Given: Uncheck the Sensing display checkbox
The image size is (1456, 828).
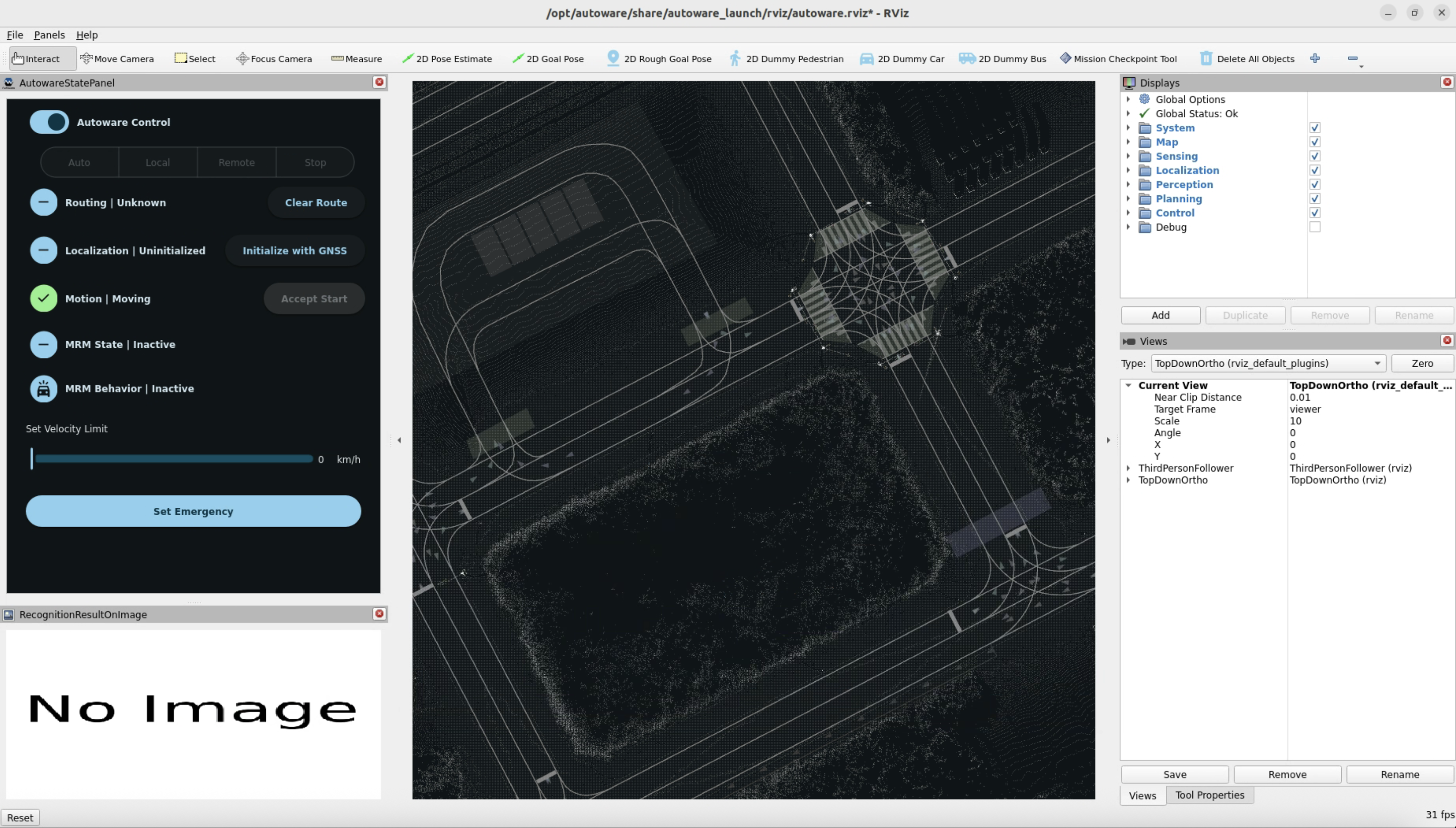Looking at the screenshot, I should (x=1315, y=156).
